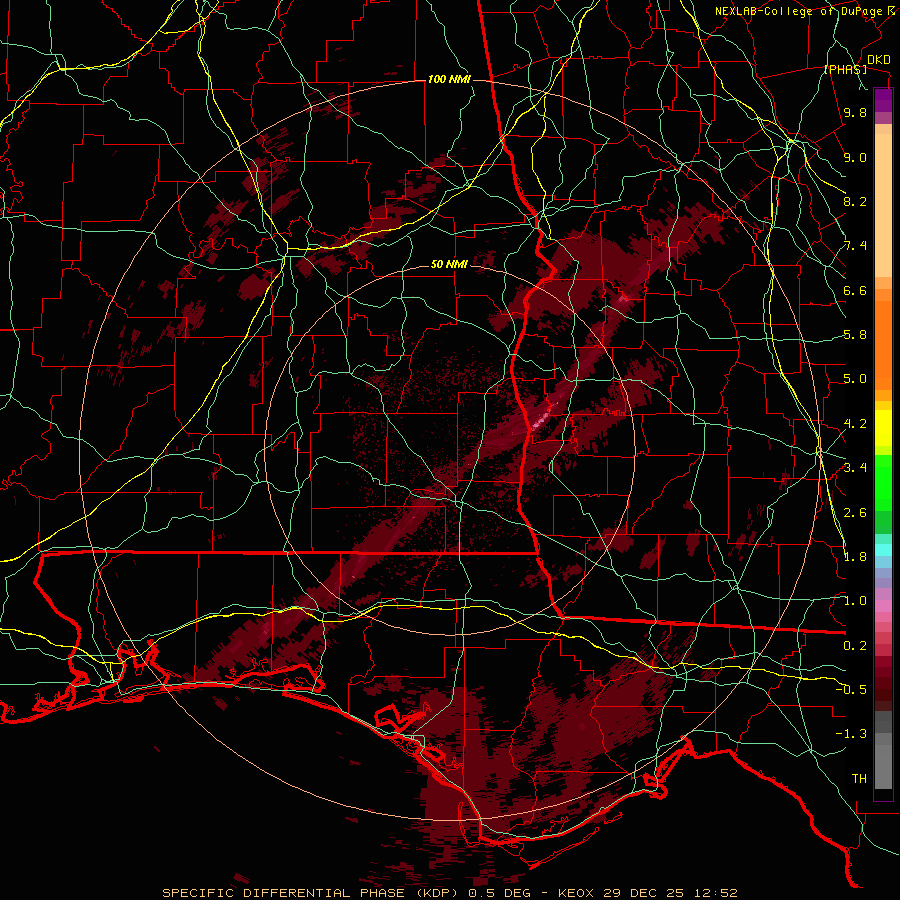The image size is (900, 900).
Task: Click the 3.4 value on the color scale
Action: [855, 468]
